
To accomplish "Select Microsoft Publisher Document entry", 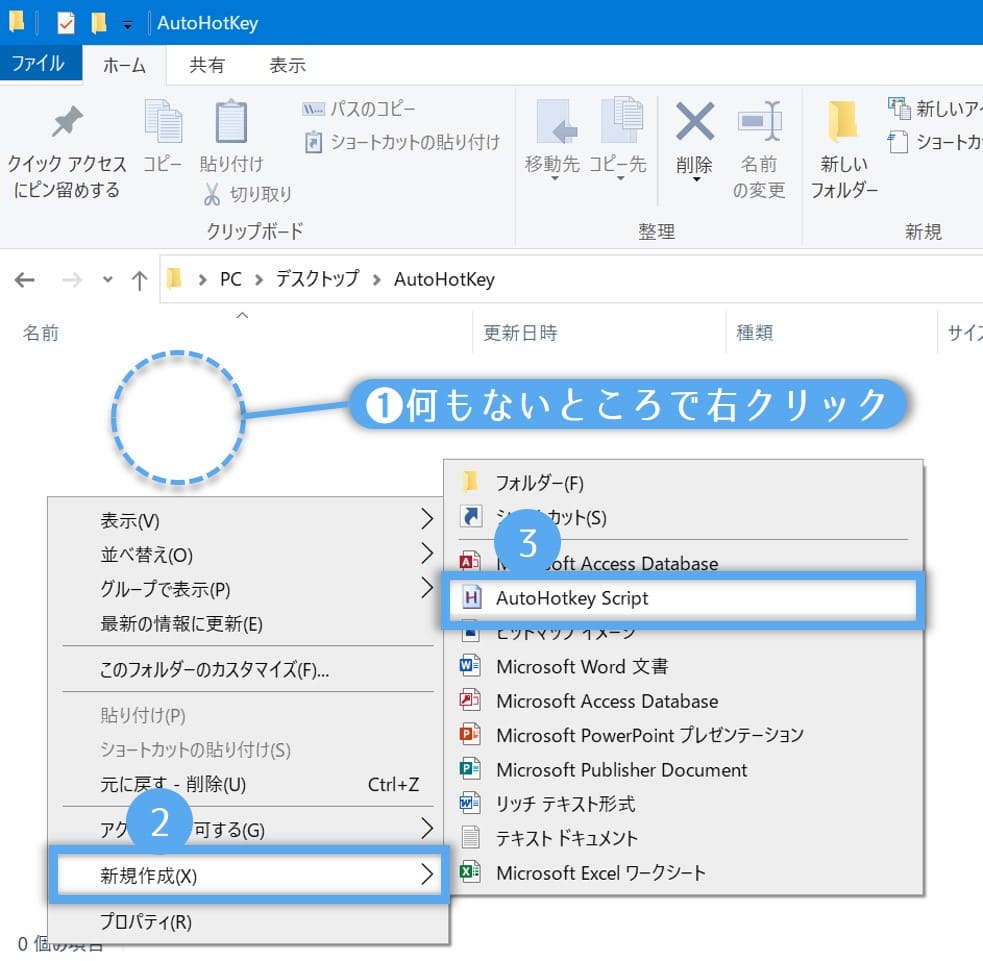I will tap(683, 769).
